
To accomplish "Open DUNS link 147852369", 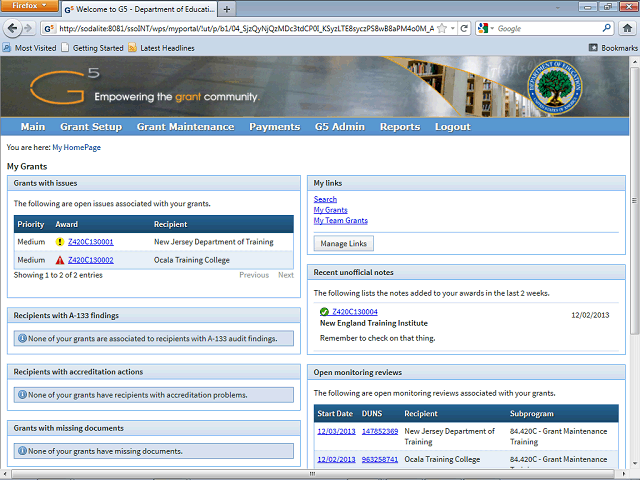I will (x=379, y=431).
